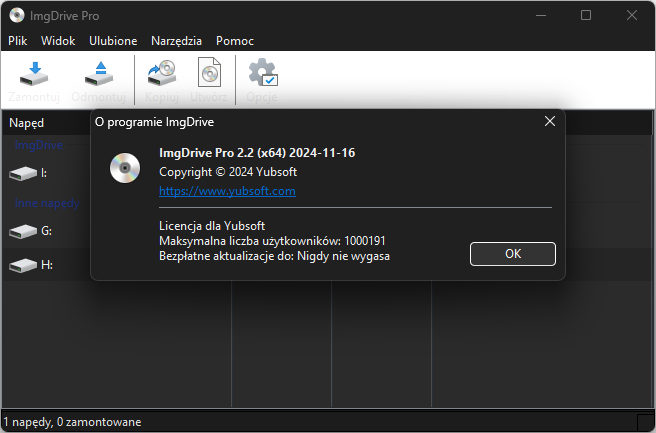Minimize the ImgDrive Pro window
Image resolution: width=656 pixels, height=433 pixels.
tap(541, 15)
